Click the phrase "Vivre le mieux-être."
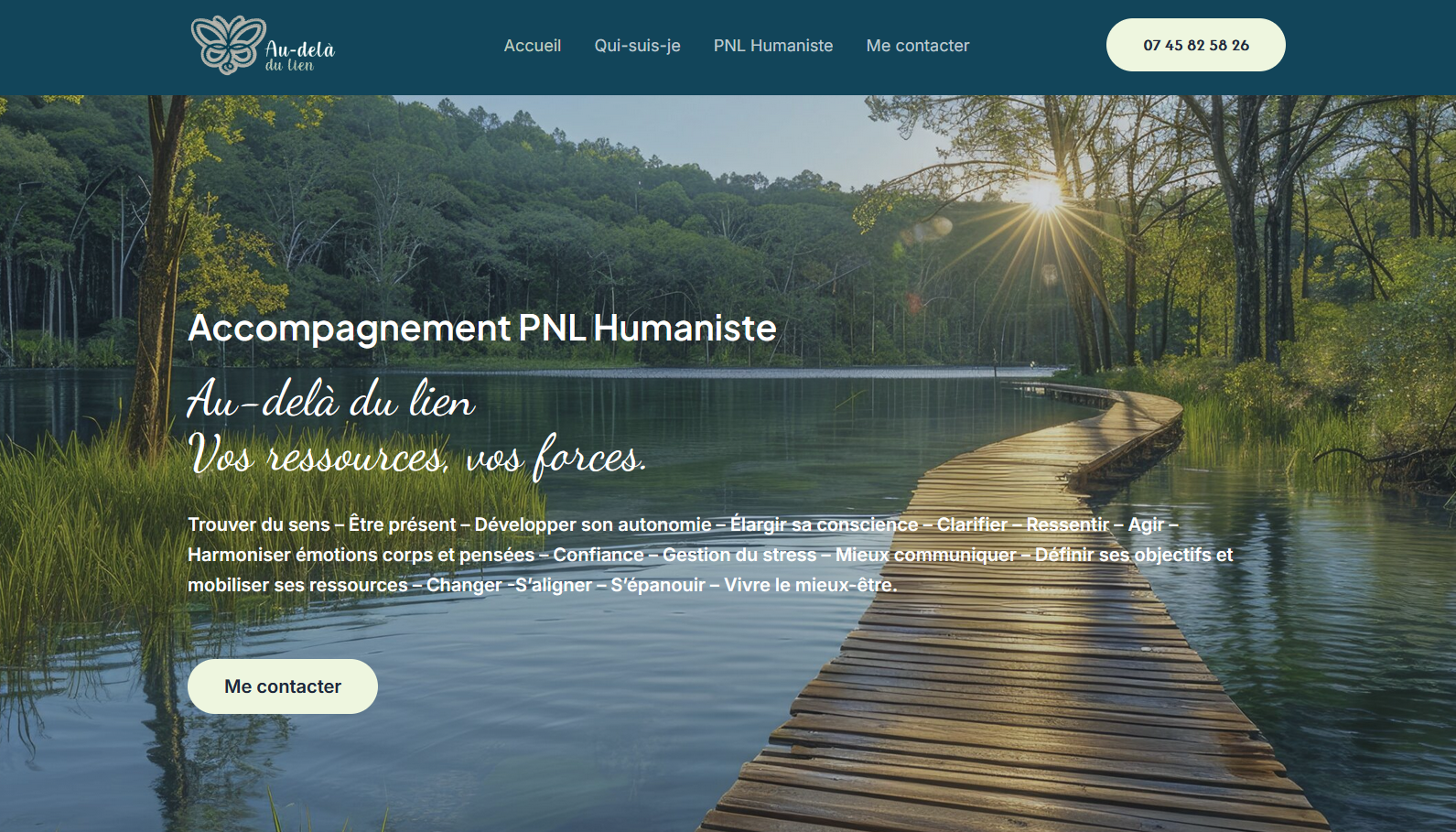Screen dimensions: 1456x832 point(811,585)
